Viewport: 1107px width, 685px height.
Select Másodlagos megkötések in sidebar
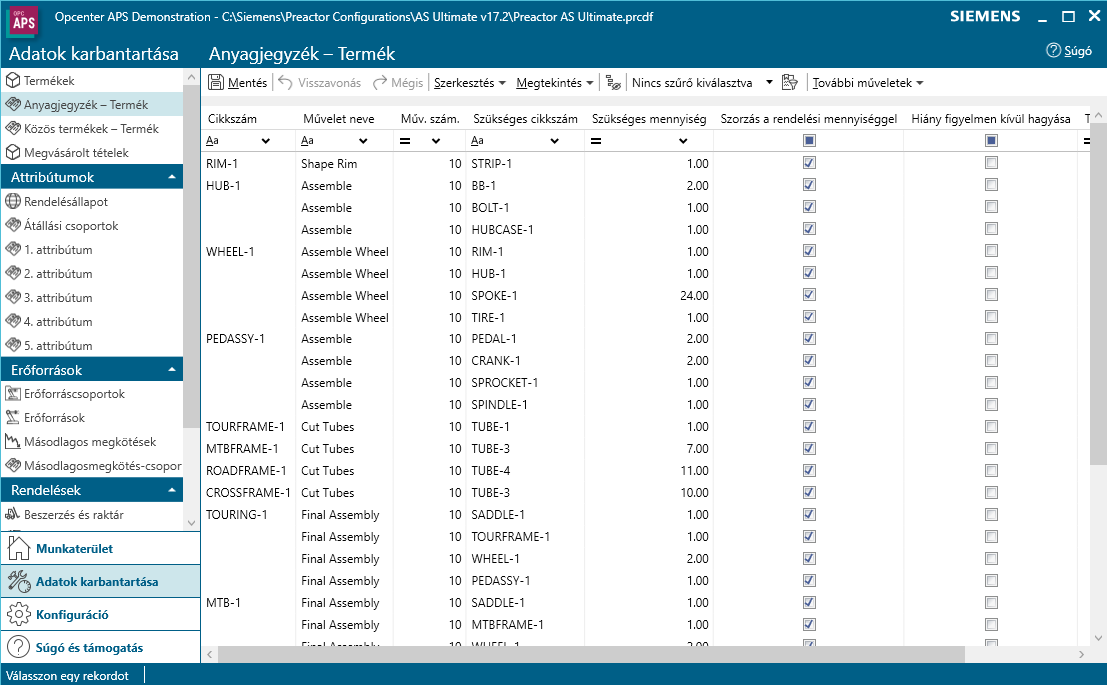(89, 442)
